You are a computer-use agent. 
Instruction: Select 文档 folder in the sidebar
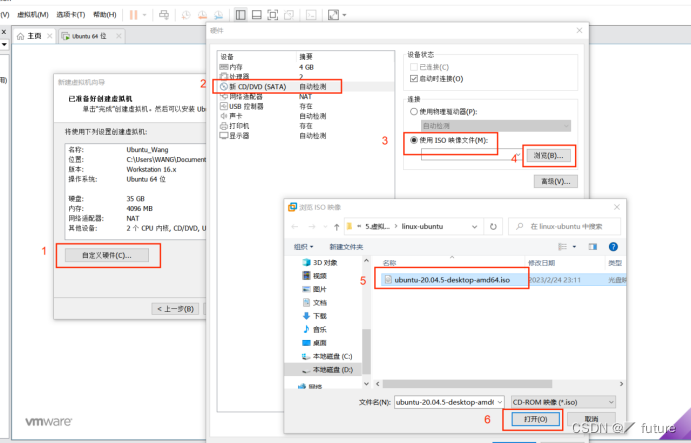[x=315, y=302]
